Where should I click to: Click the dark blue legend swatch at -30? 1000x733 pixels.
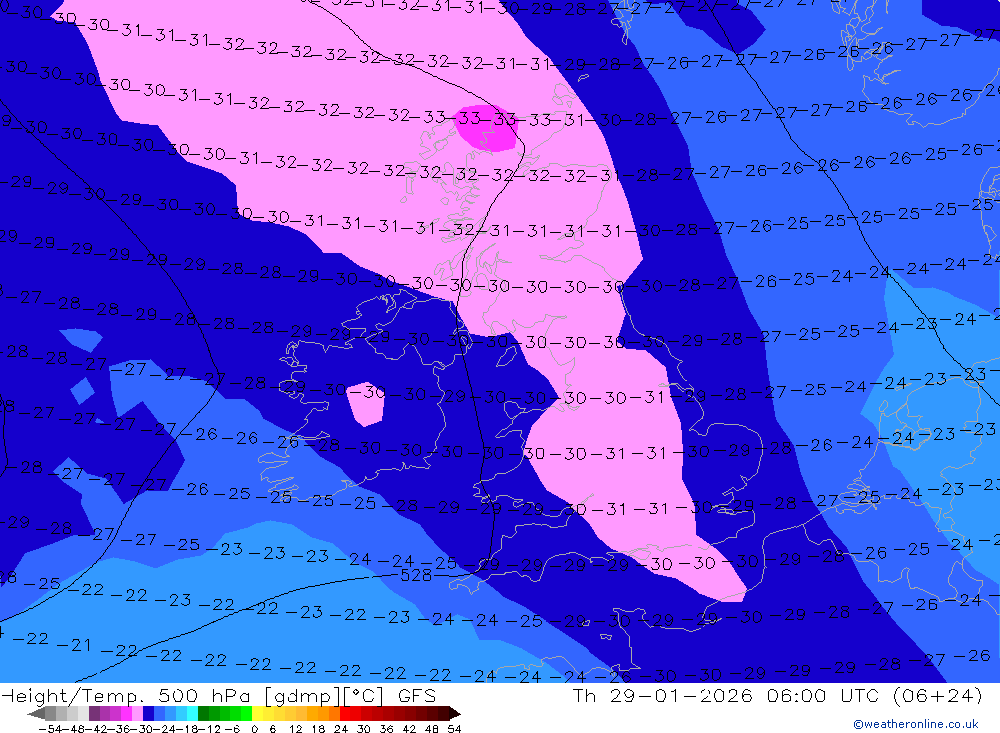pos(148,714)
